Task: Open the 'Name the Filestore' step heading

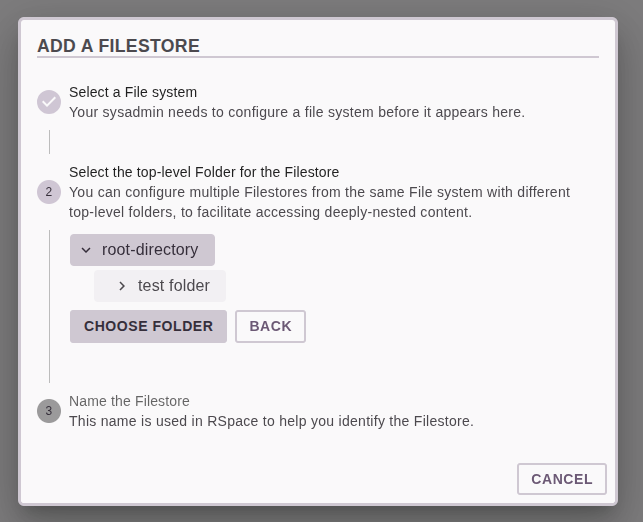Action: pos(129,401)
